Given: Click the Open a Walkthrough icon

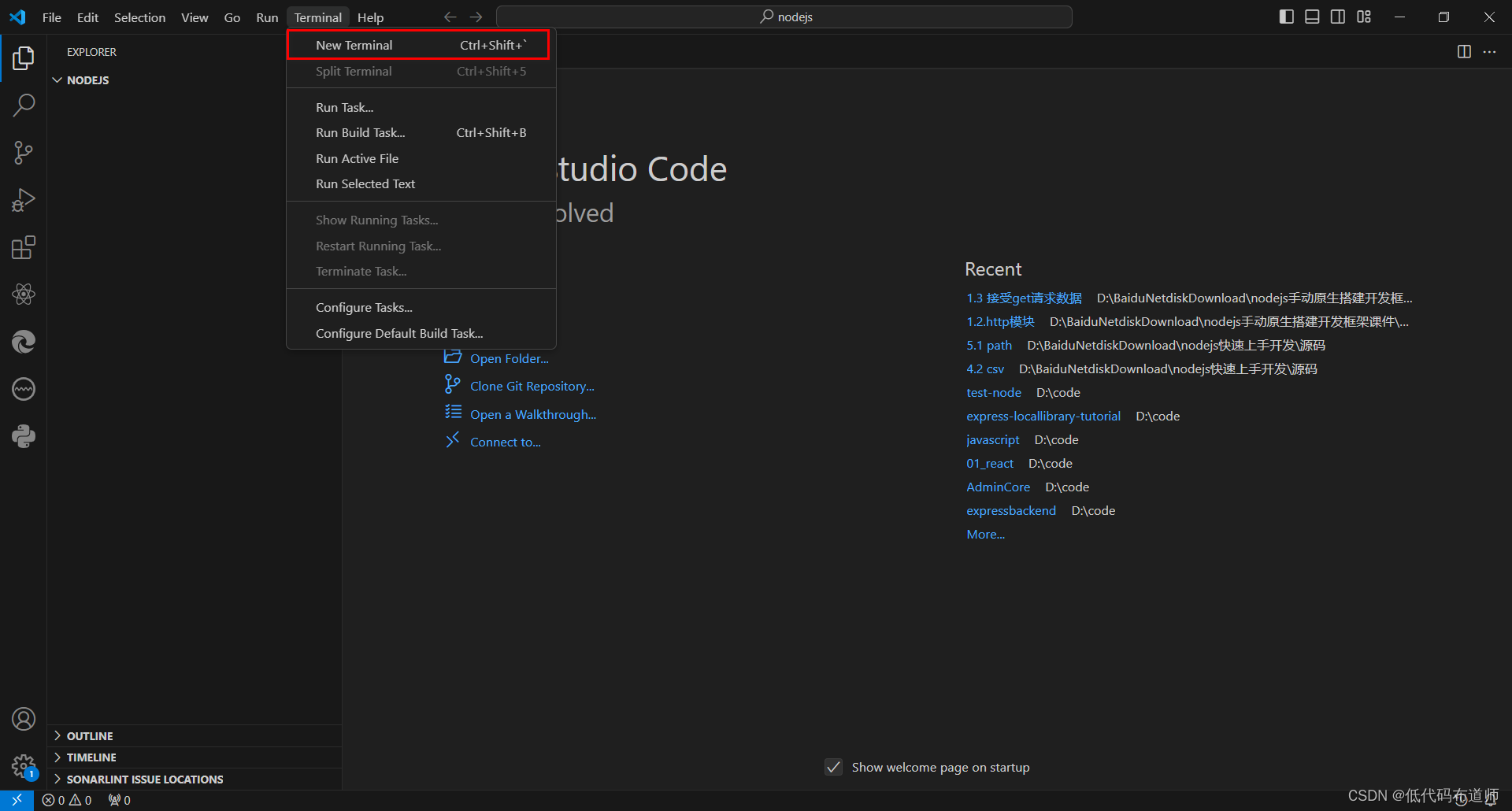Looking at the screenshot, I should pos(453,412).
